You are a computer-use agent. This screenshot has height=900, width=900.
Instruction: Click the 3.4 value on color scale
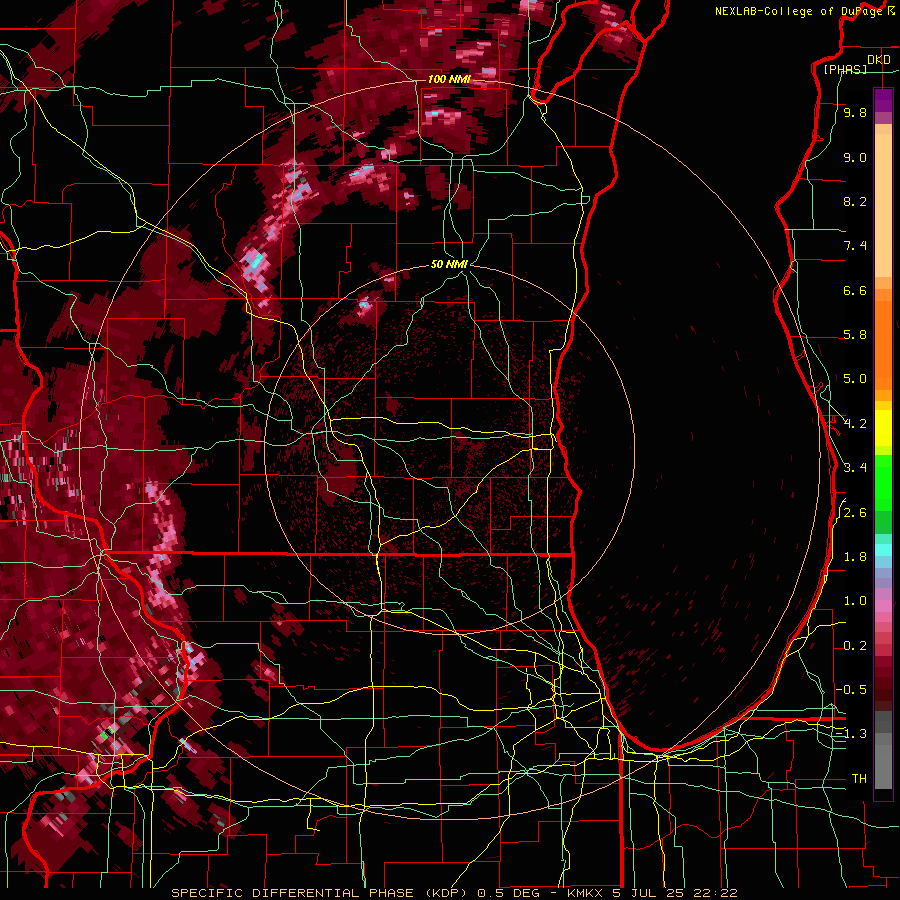tap(855, 468)
